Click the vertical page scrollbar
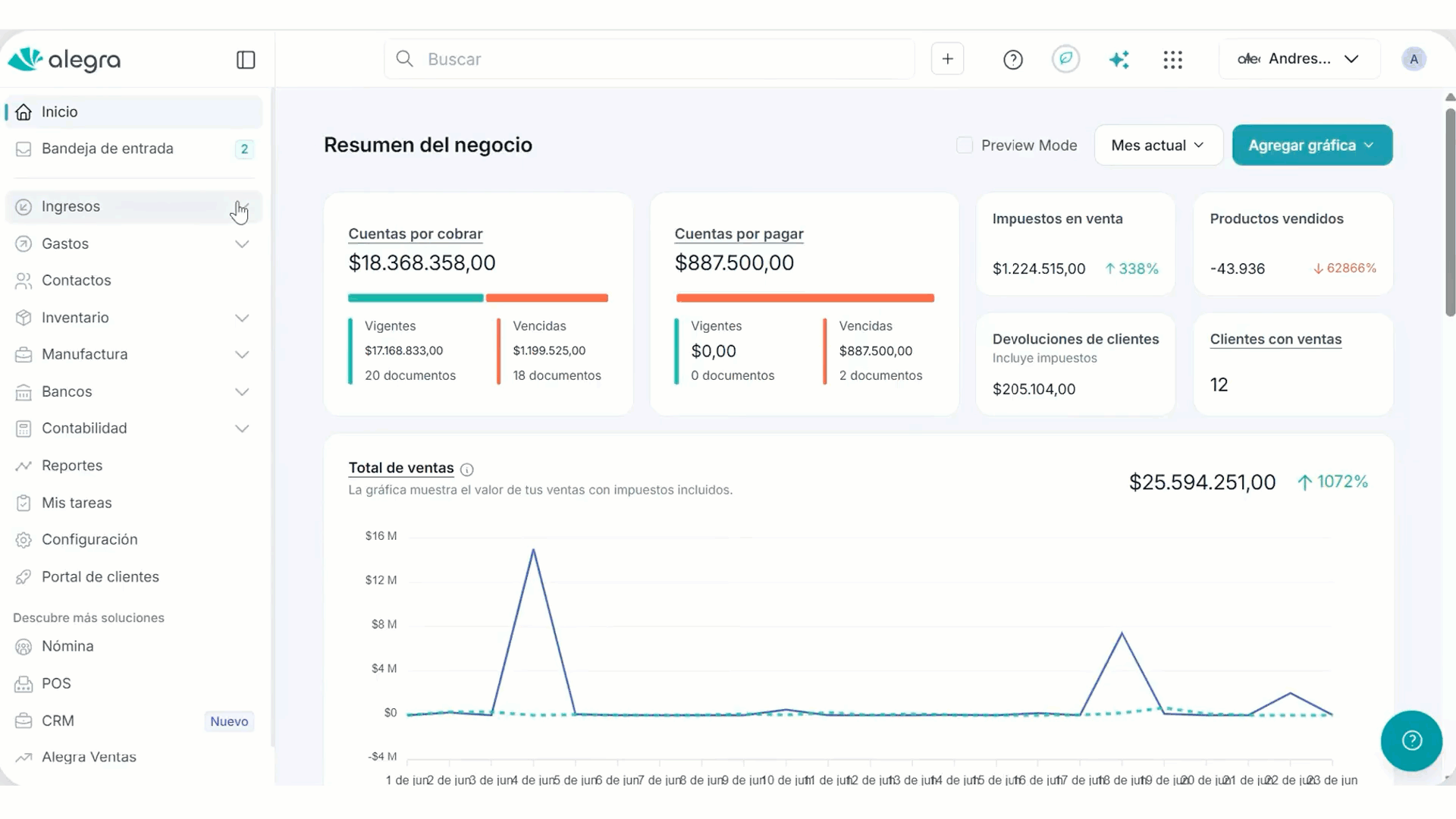 coord(1450,212)
